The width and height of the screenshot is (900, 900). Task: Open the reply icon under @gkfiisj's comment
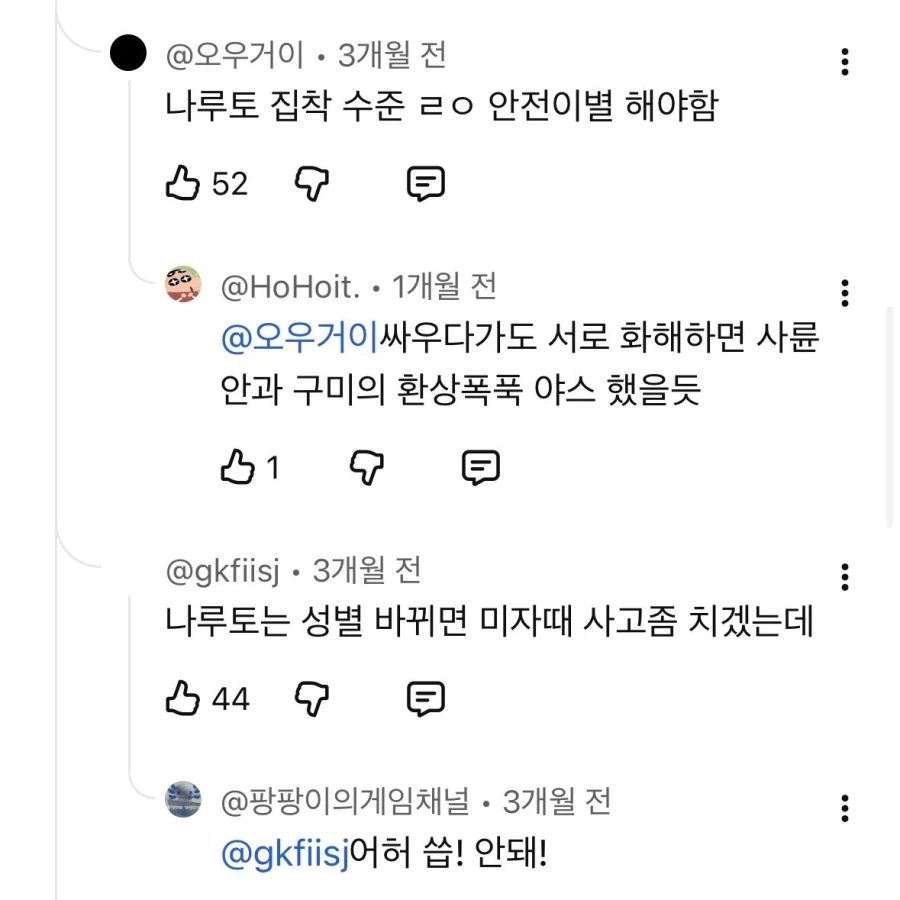click(x=428, y=698)
